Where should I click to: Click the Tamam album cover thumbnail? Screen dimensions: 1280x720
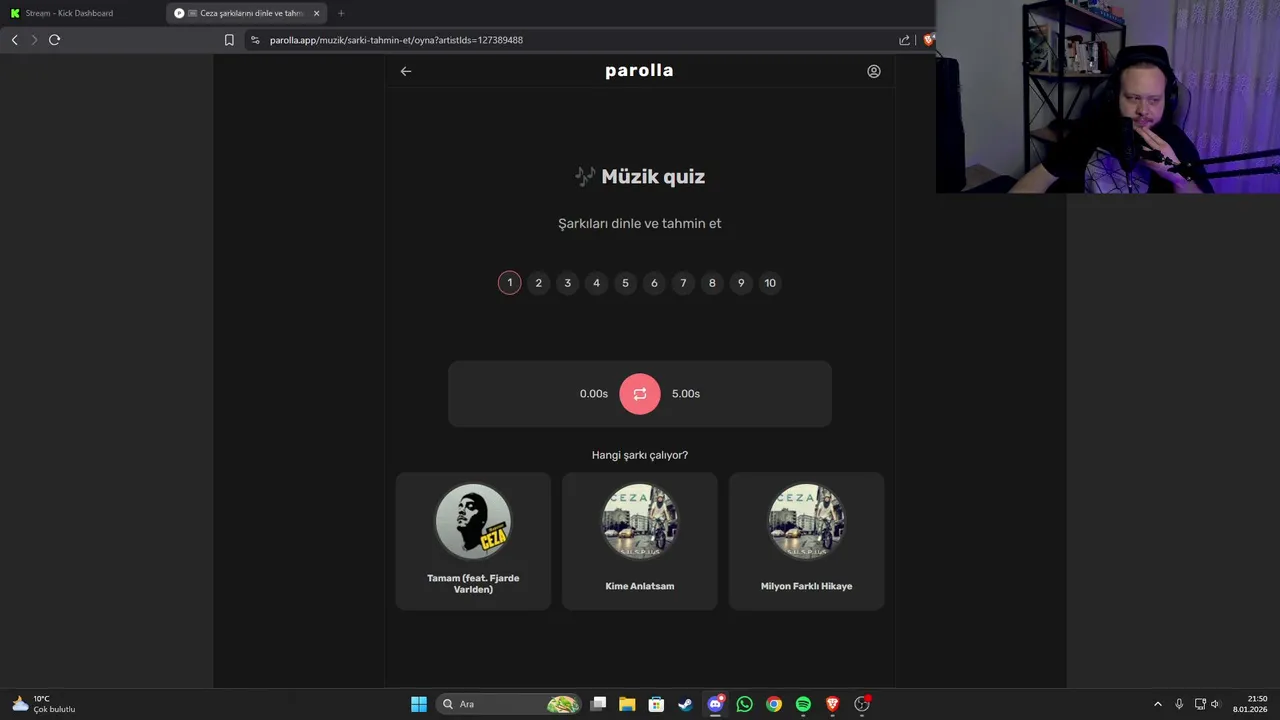[473, 521]
